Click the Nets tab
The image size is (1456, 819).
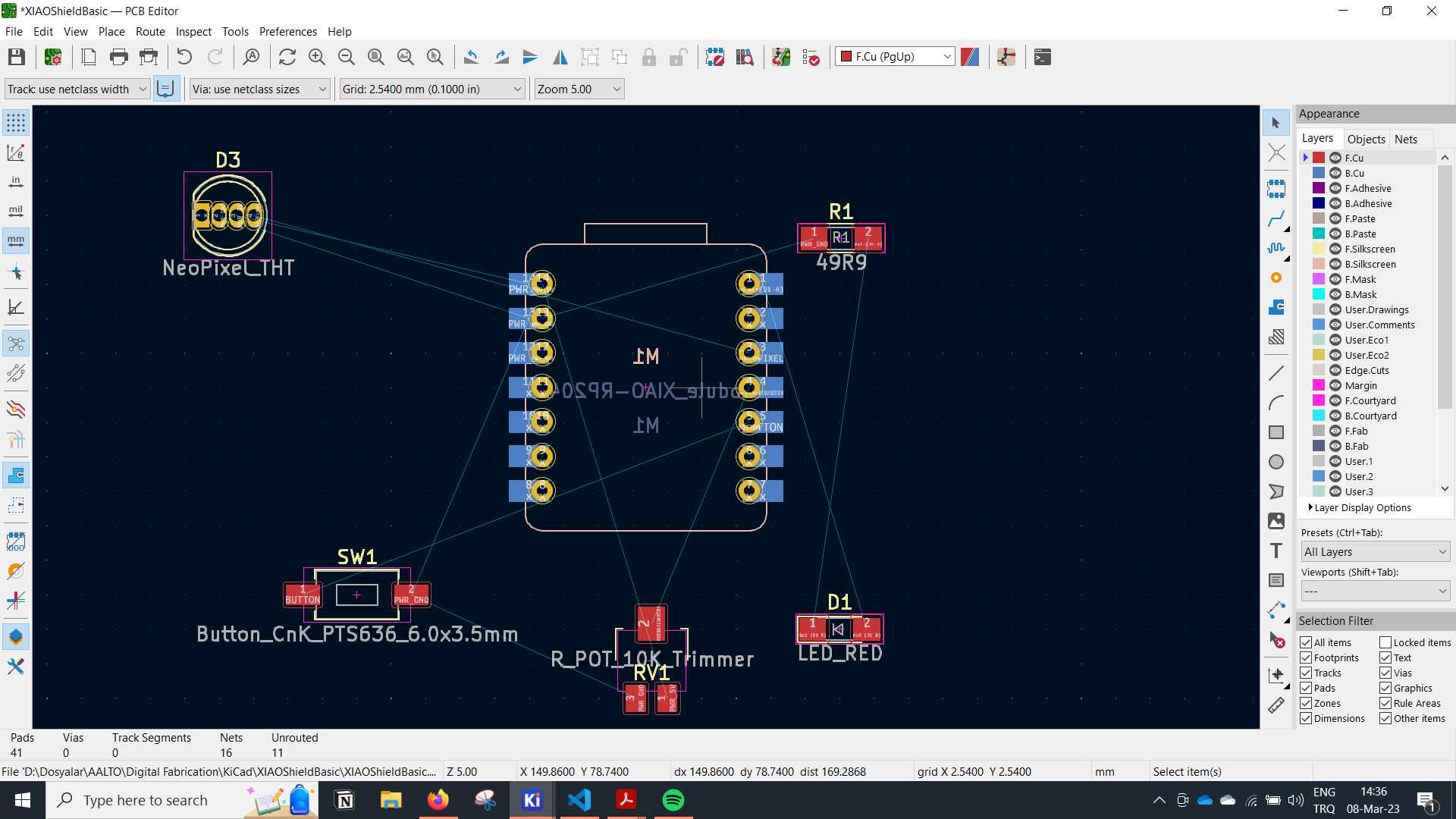click(1405, 139)
